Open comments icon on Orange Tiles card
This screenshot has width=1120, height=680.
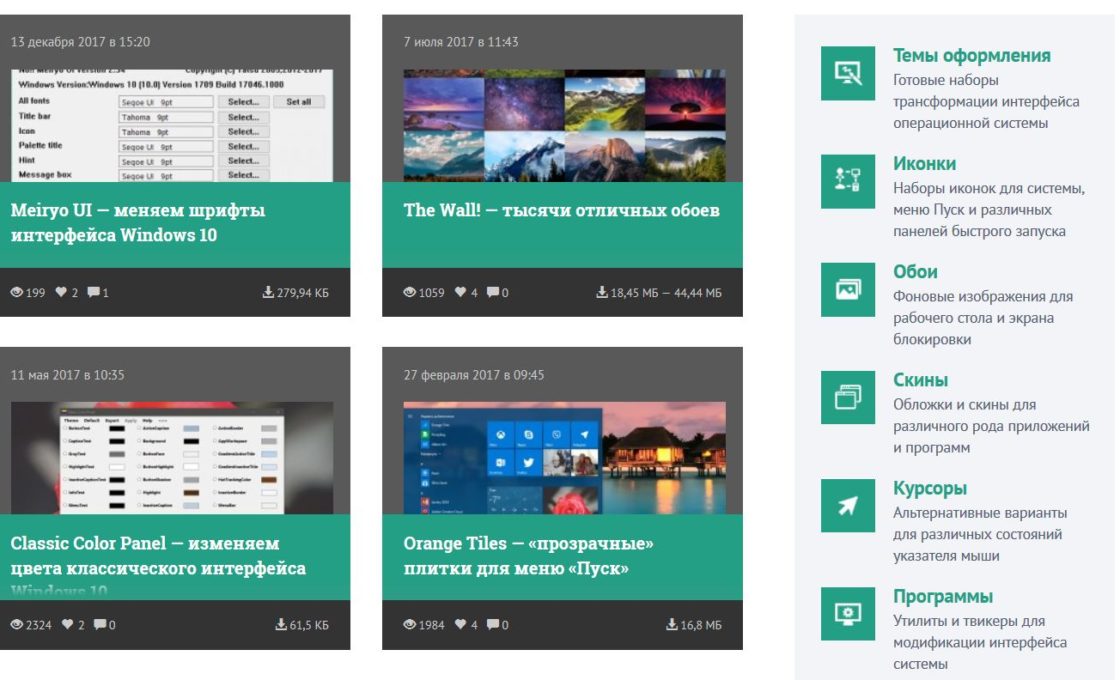493,624
